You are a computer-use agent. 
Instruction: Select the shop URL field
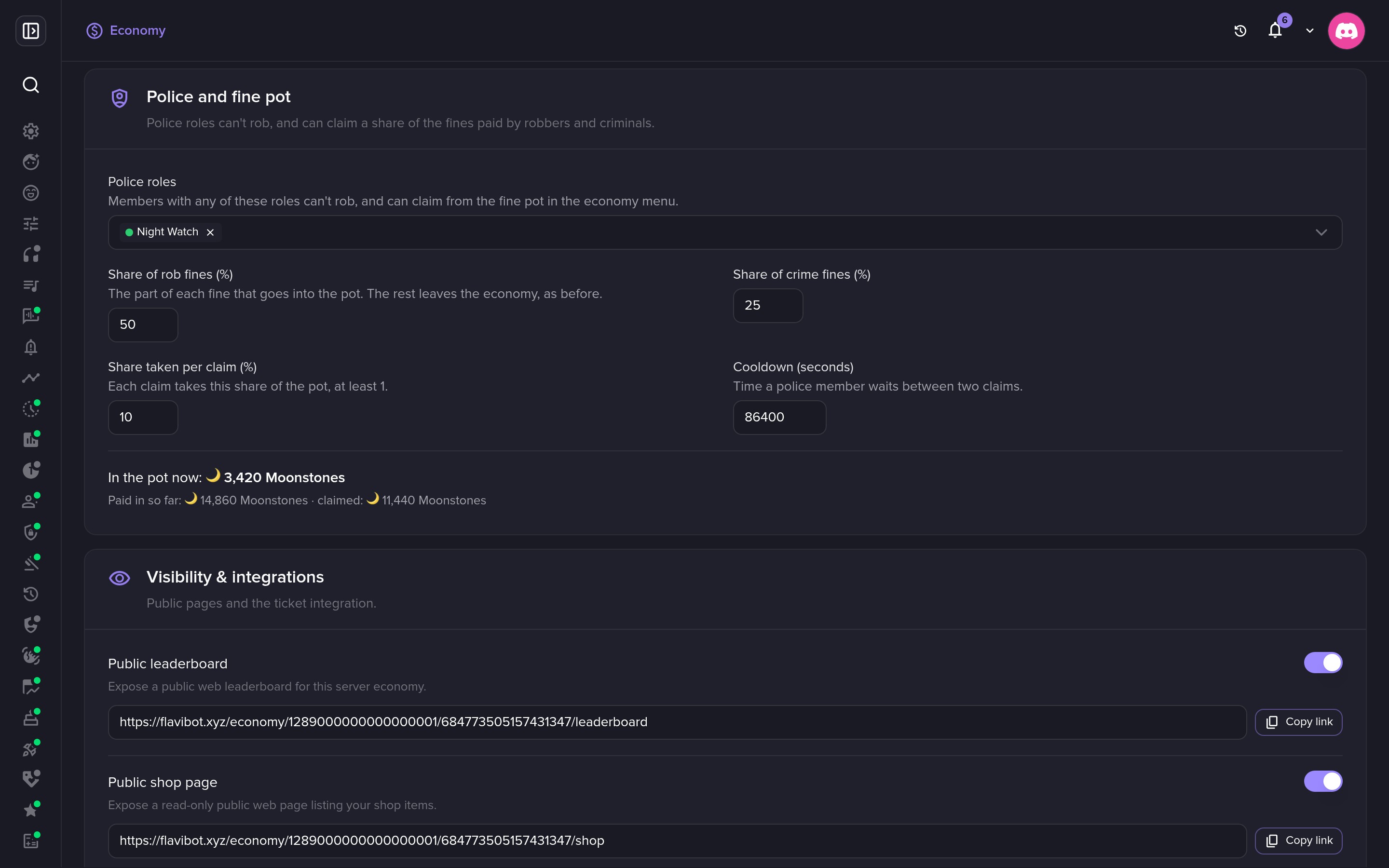click(677, 841)
